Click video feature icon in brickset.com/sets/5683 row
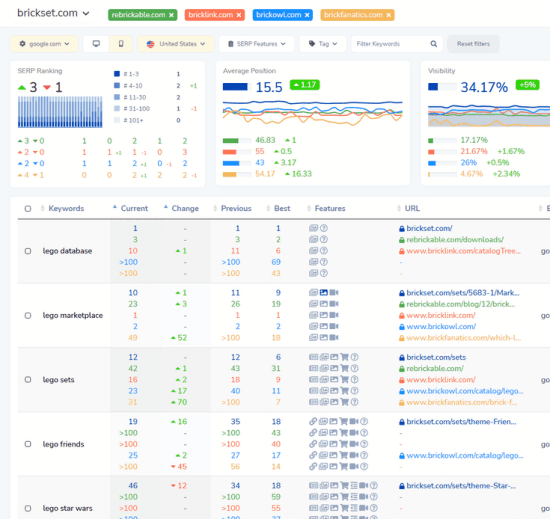 point(334,292)
